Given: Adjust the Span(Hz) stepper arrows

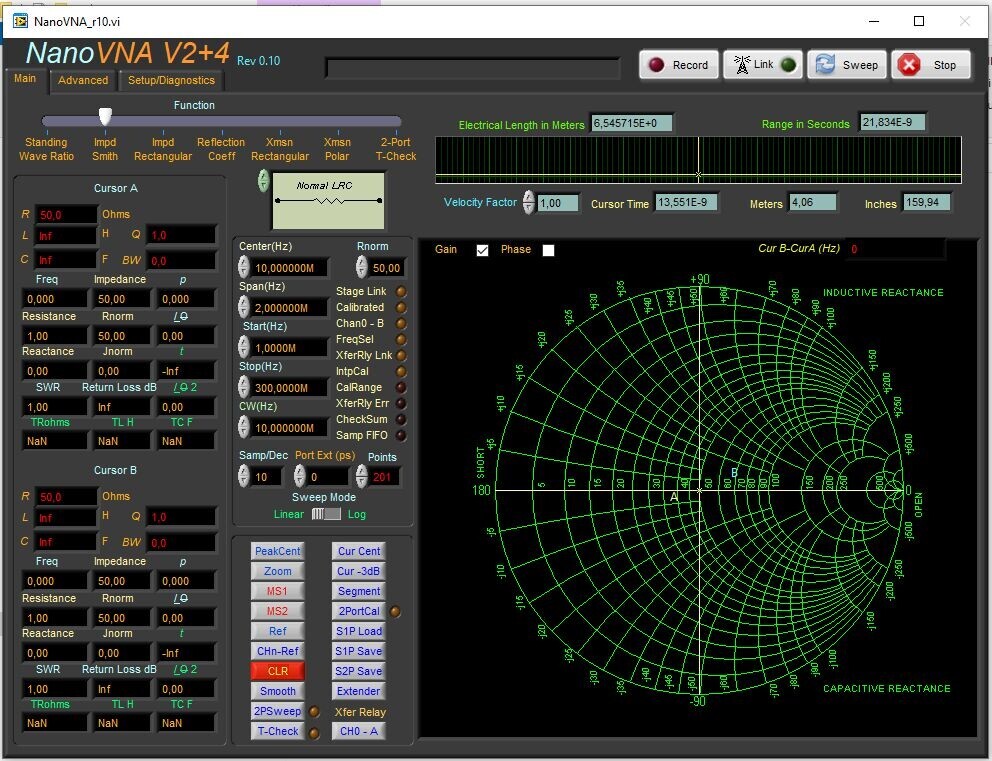Looking at the screenshot, I should (x=244, y=307).
